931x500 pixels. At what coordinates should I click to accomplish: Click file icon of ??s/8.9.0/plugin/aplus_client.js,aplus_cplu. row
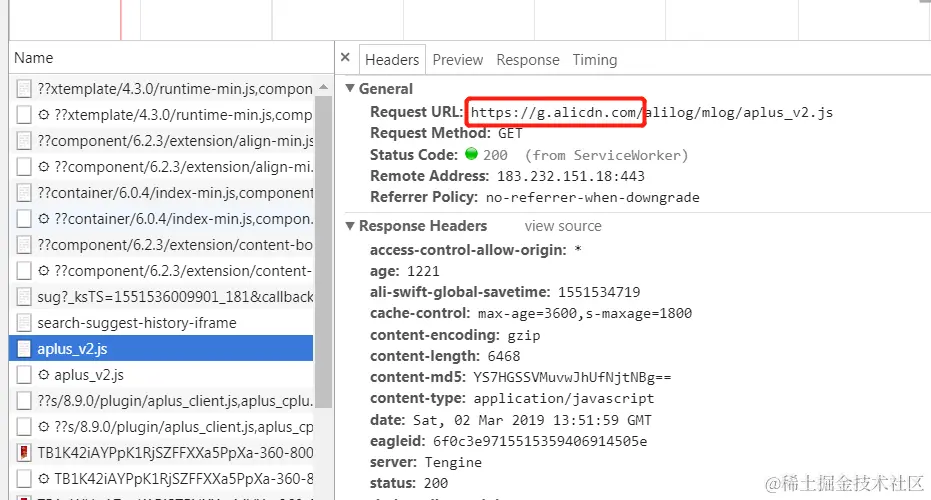pyautogui.click(x=24, y=401)
